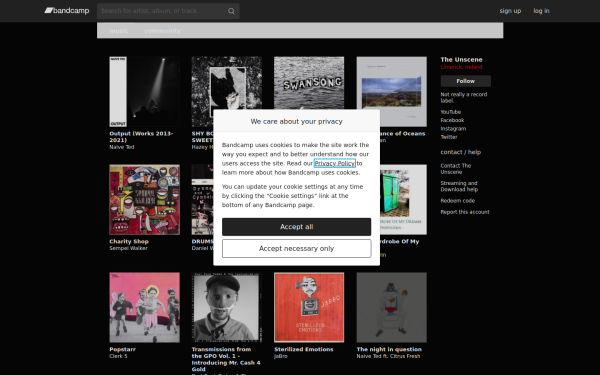Screen dimensions: 600x375
Task: Open The Unscene Twitter link
Action: click(449, 137)
